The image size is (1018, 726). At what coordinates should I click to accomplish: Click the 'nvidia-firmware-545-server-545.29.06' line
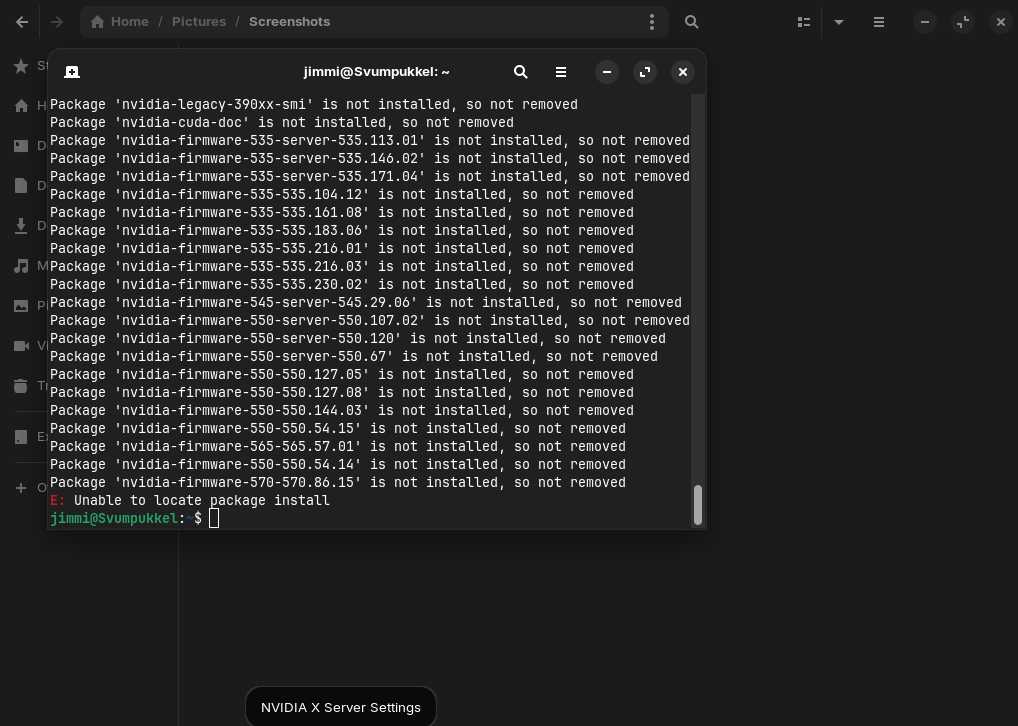pos(366,302)
